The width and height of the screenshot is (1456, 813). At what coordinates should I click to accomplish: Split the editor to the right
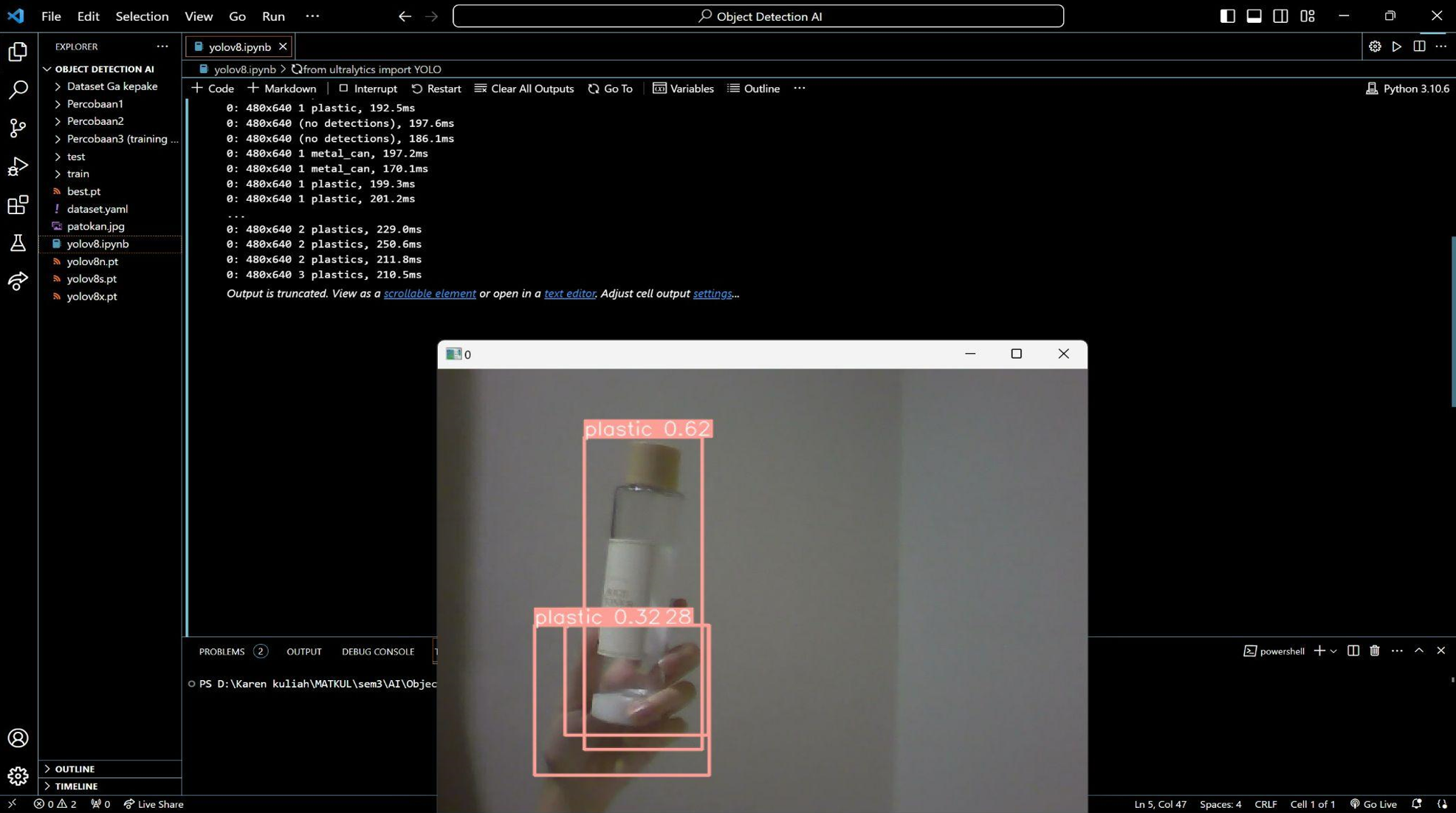coord(1419,46)
